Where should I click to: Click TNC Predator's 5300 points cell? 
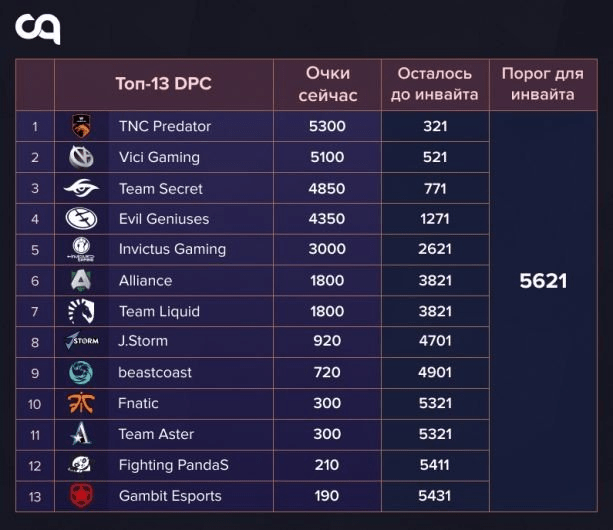click(327, 126)
